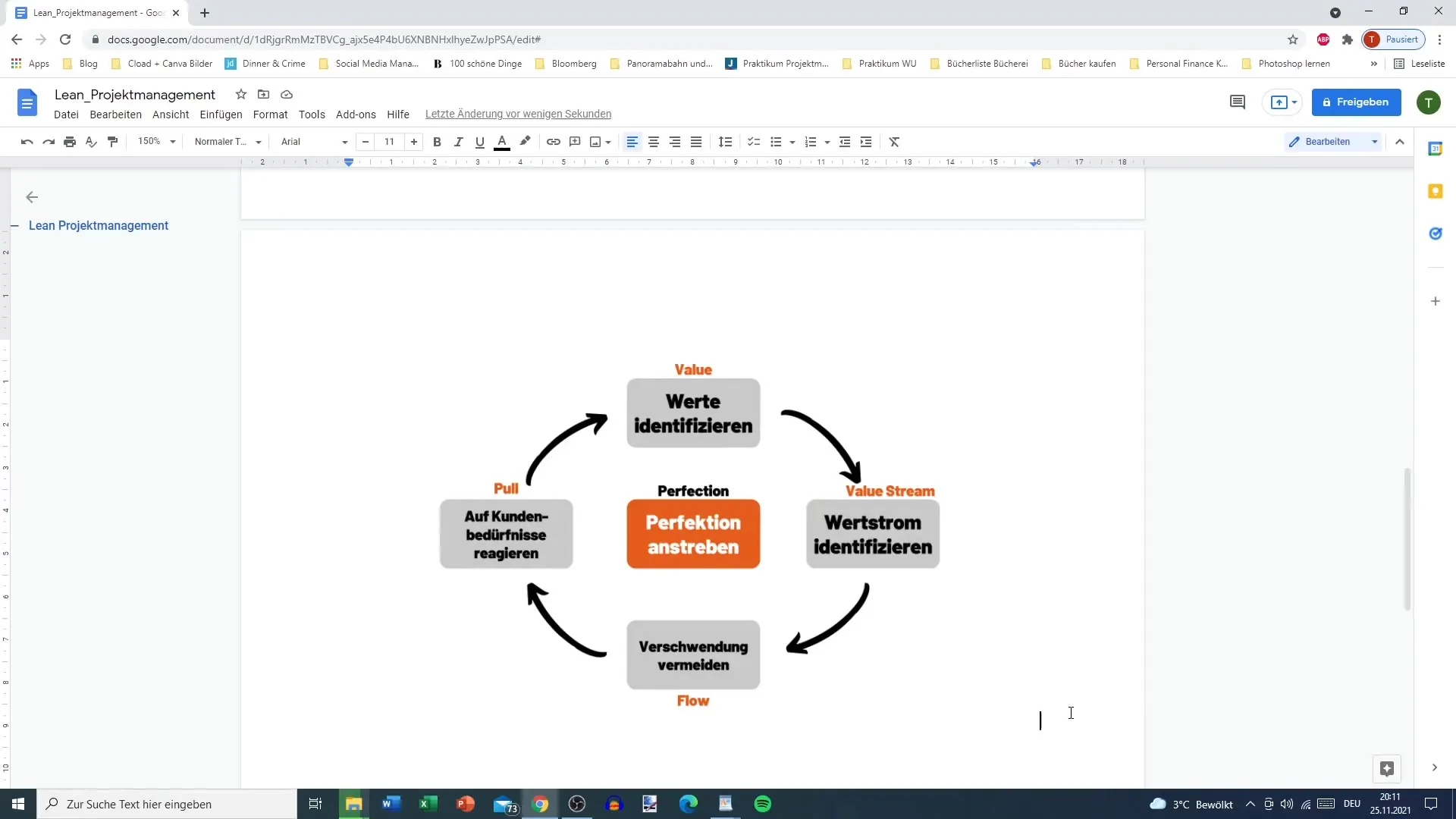1456x819 pixels.
Task: Open the Bearbeiten menu
Action: 115,115
